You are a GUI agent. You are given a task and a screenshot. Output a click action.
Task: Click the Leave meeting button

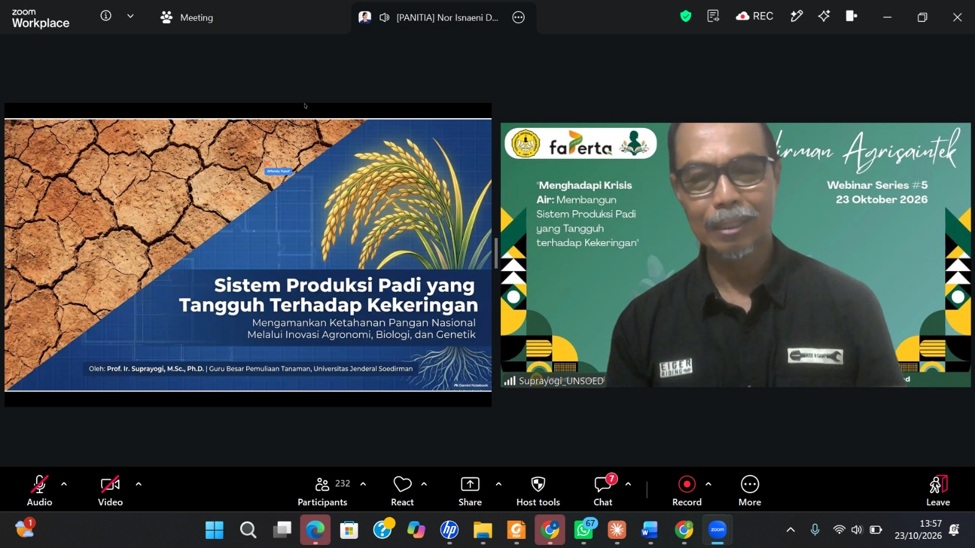tap(938, 490)
